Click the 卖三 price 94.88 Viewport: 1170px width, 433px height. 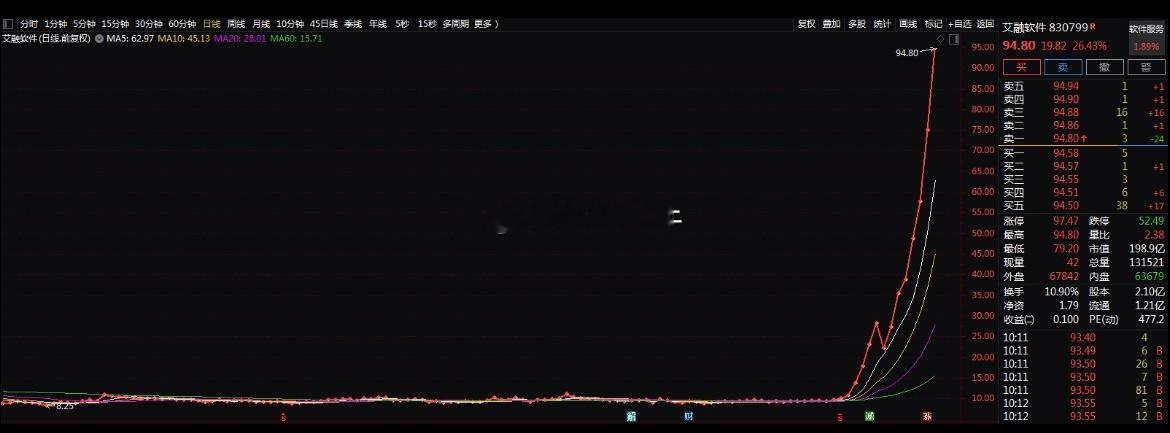coord(1066,113)
